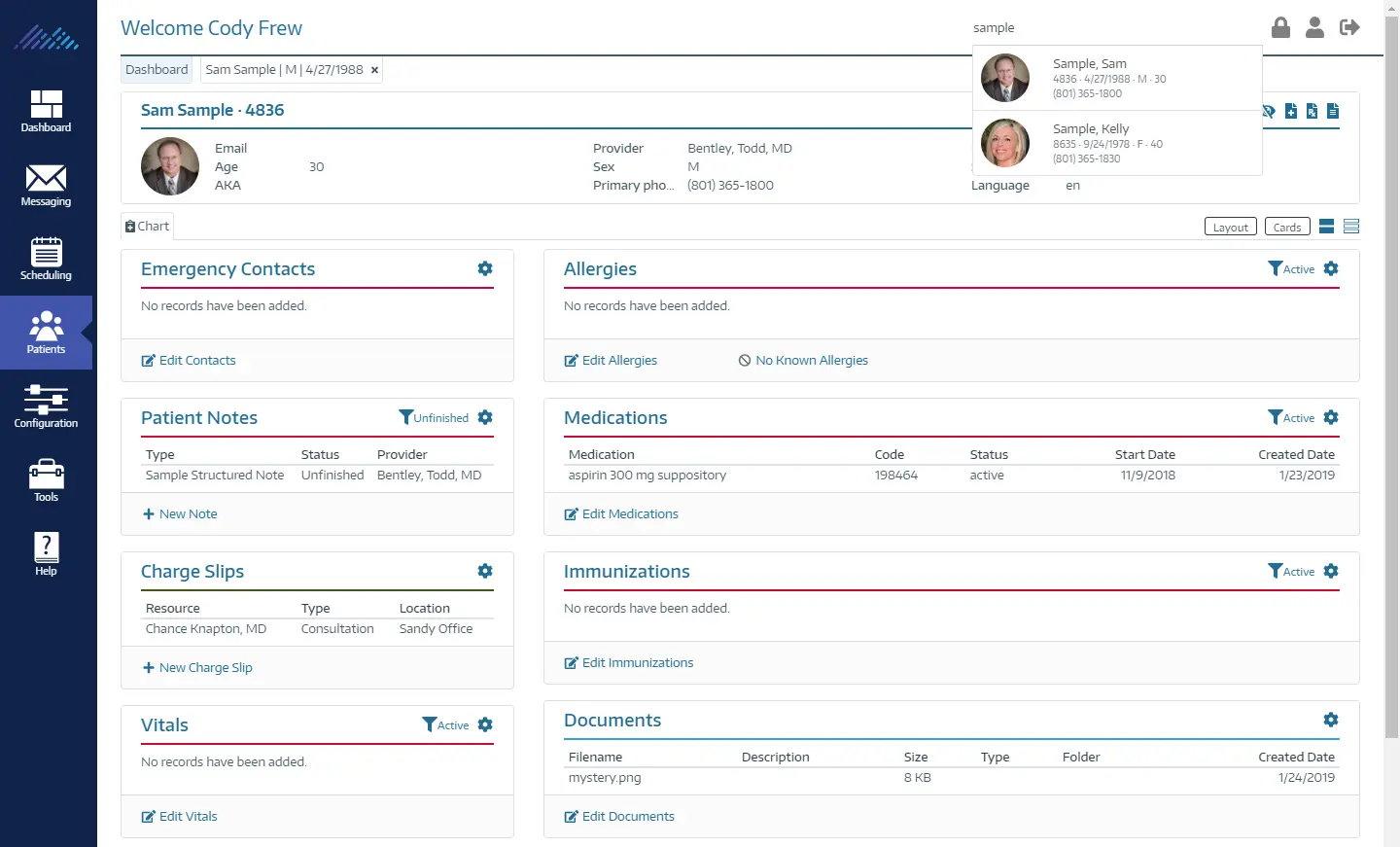Toggle the Unfinished filter on Patient Notes
The width and height of the screenshot is (1400, 847).
[x=435, y=417]
